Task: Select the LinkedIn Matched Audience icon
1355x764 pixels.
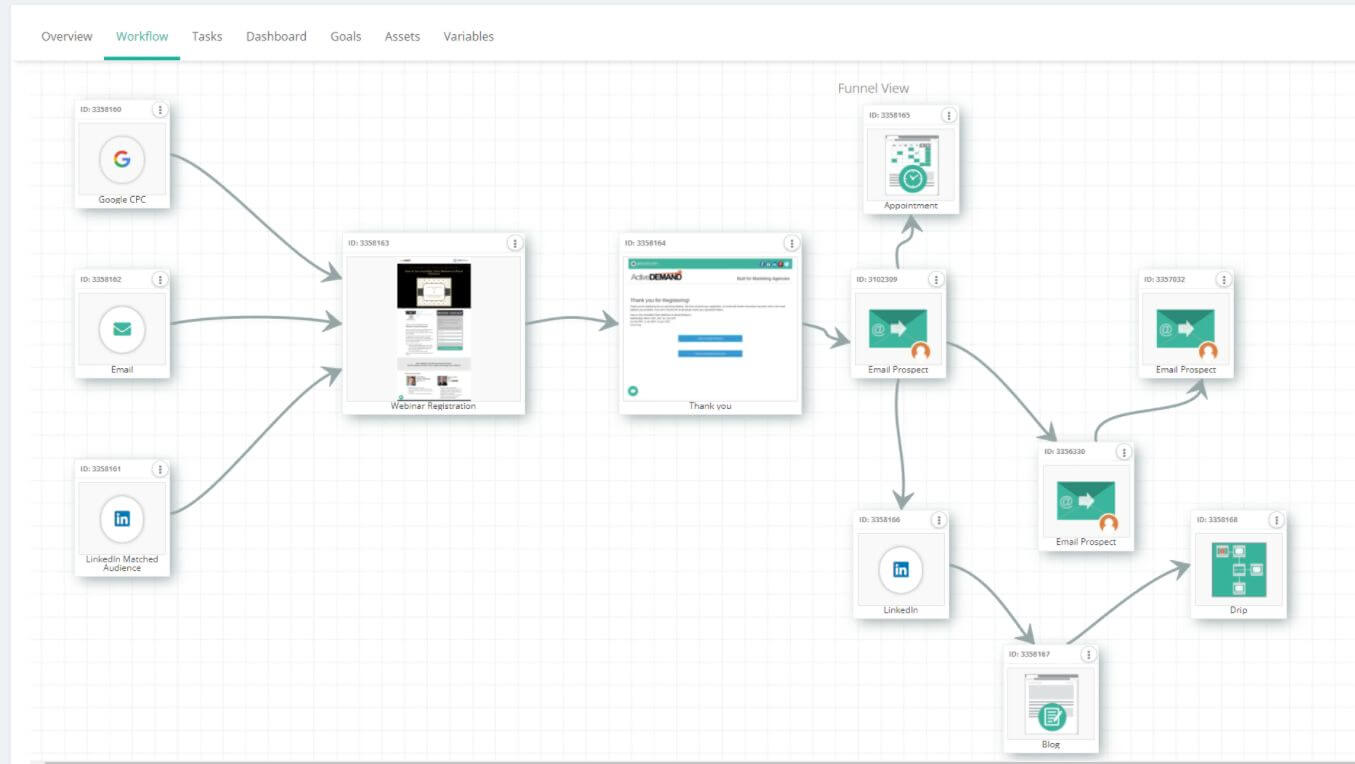Action: point(120,518)
